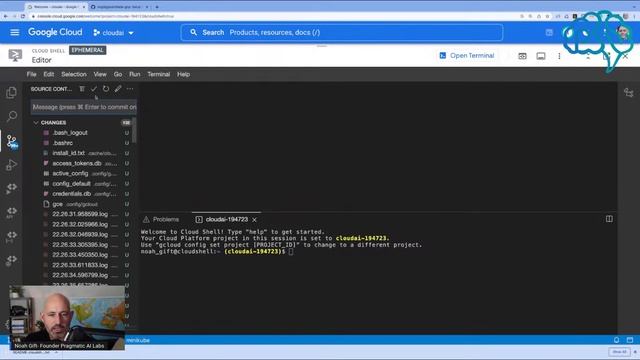Screen dimensions: 640x360
Task: Click the Cloud Shell editor logo icon
Action: [15, 55]
